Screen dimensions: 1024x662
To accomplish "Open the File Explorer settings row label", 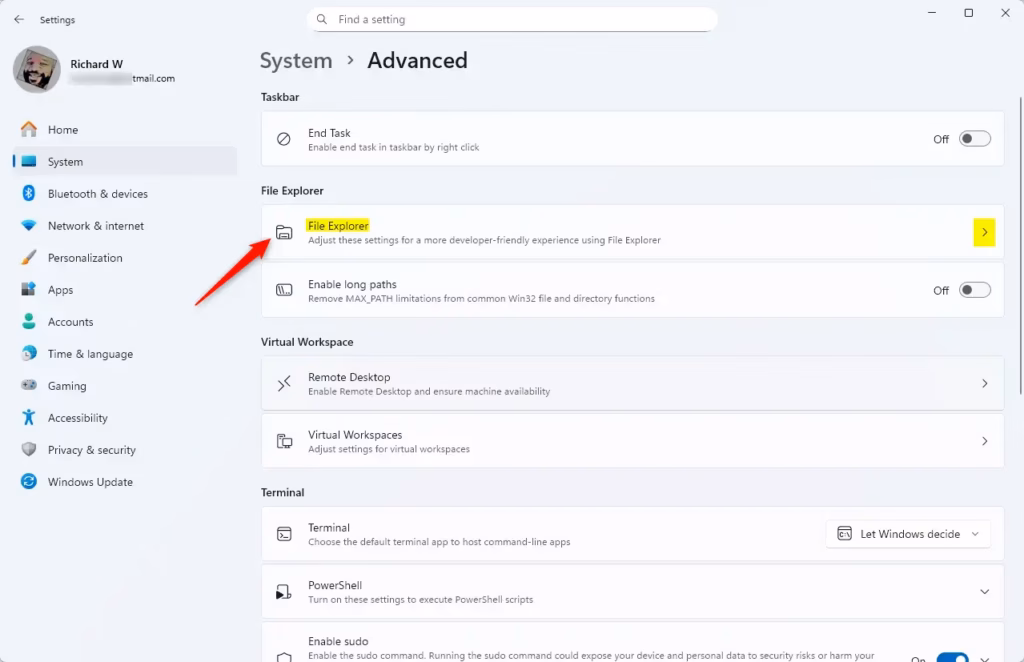I will (338, 225).
